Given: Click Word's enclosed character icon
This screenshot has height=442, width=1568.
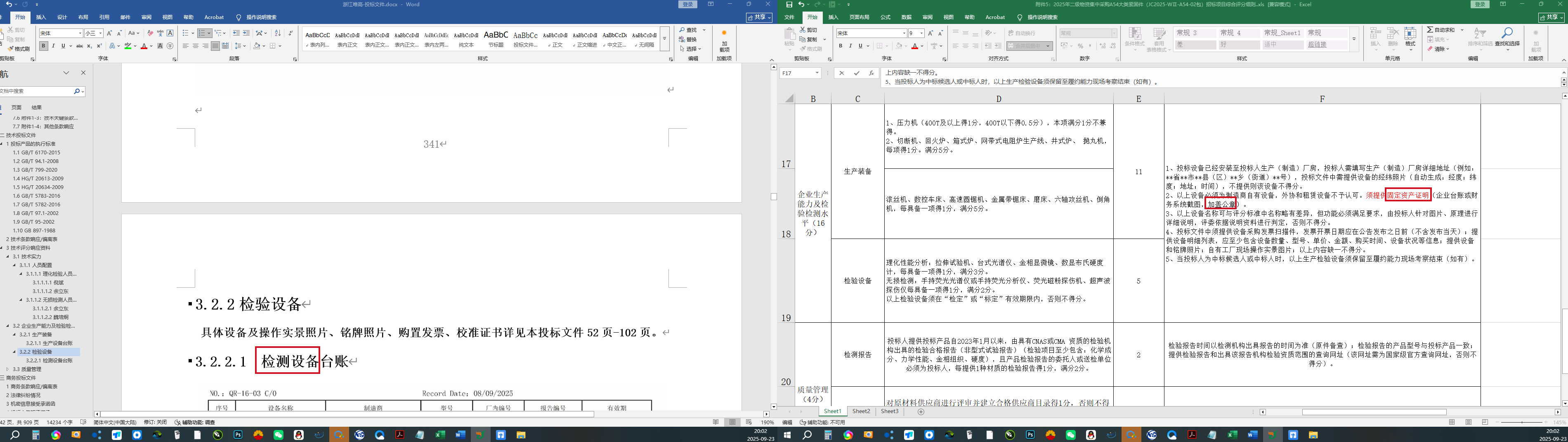Looking at the screenshot, I should coord(170,46).
